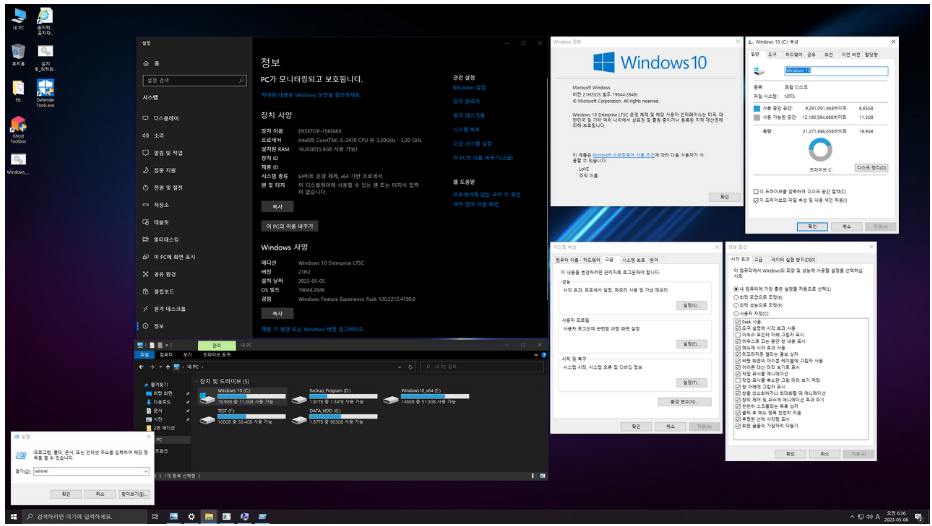The width and height of the screenshot is (932, 526).
Task: Toggle the mouse pointer shadow checkbox (마우스 포인터 아래 그림자)
Action: coord(738,335)
